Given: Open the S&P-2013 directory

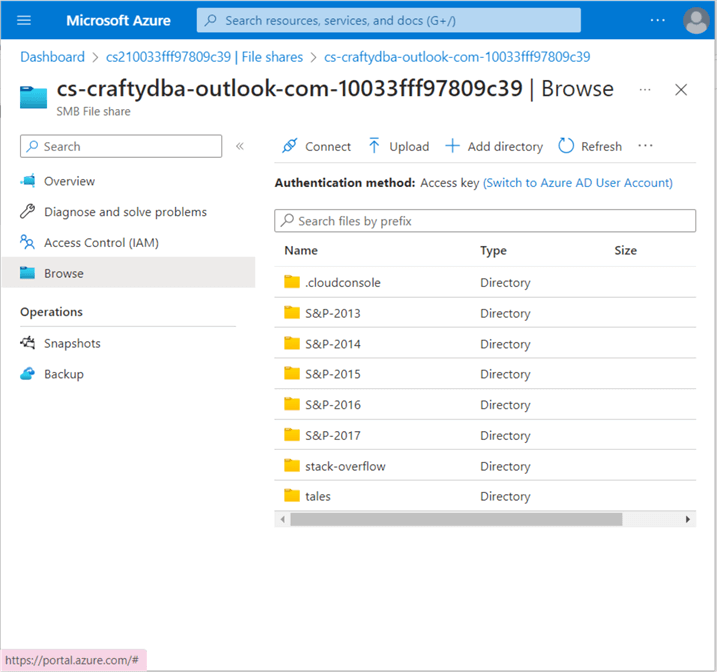Looking at the screenshot, I should click(332, 313).
